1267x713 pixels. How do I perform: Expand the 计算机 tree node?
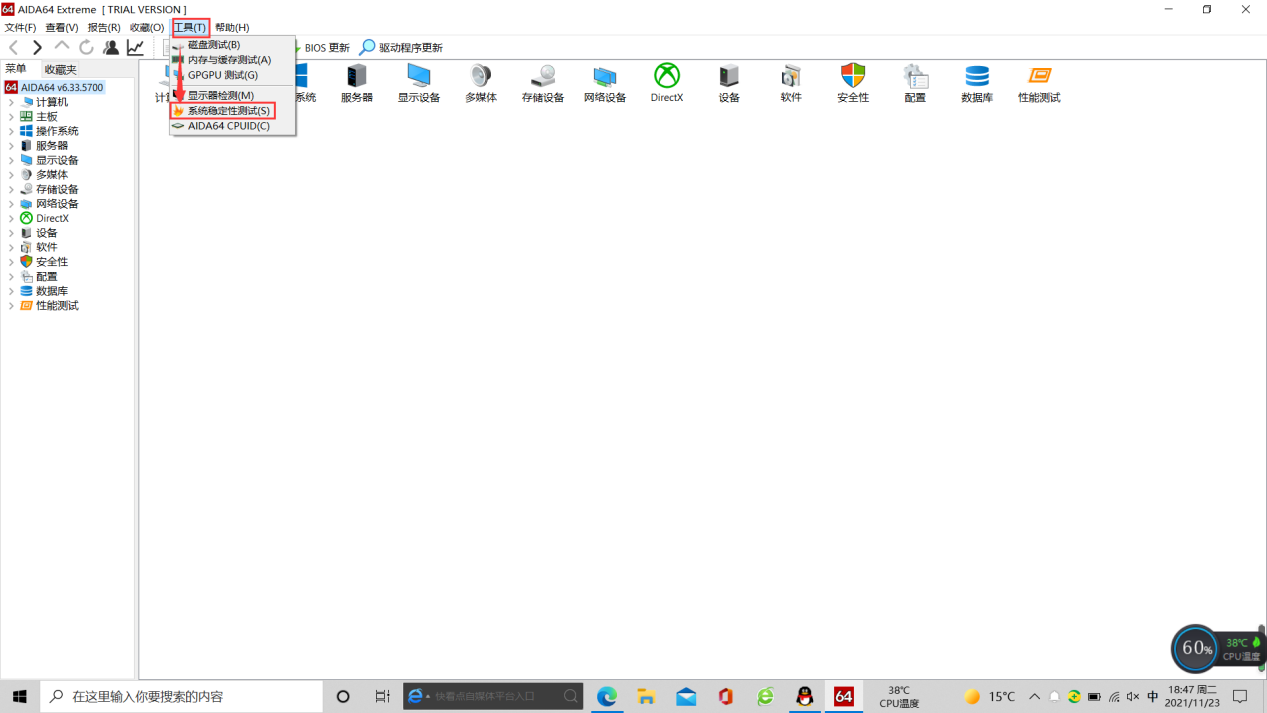pos(11,102)
